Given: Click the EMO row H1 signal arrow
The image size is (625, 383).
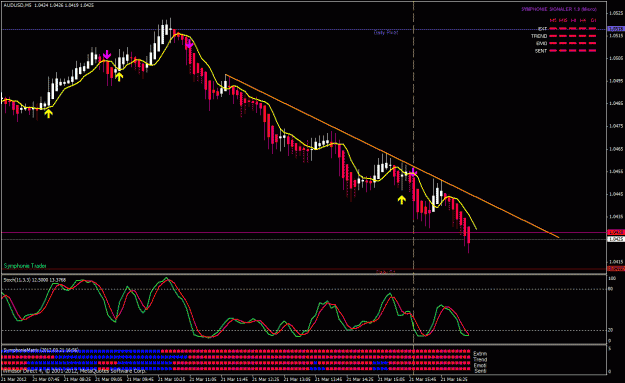Looking at the screenshot, I should [572, 43].
